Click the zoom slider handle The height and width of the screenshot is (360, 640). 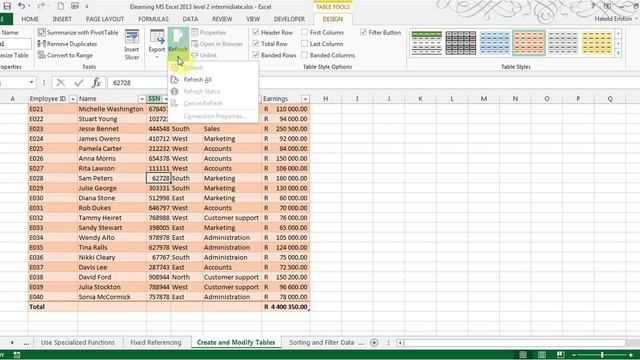(602, 355)
